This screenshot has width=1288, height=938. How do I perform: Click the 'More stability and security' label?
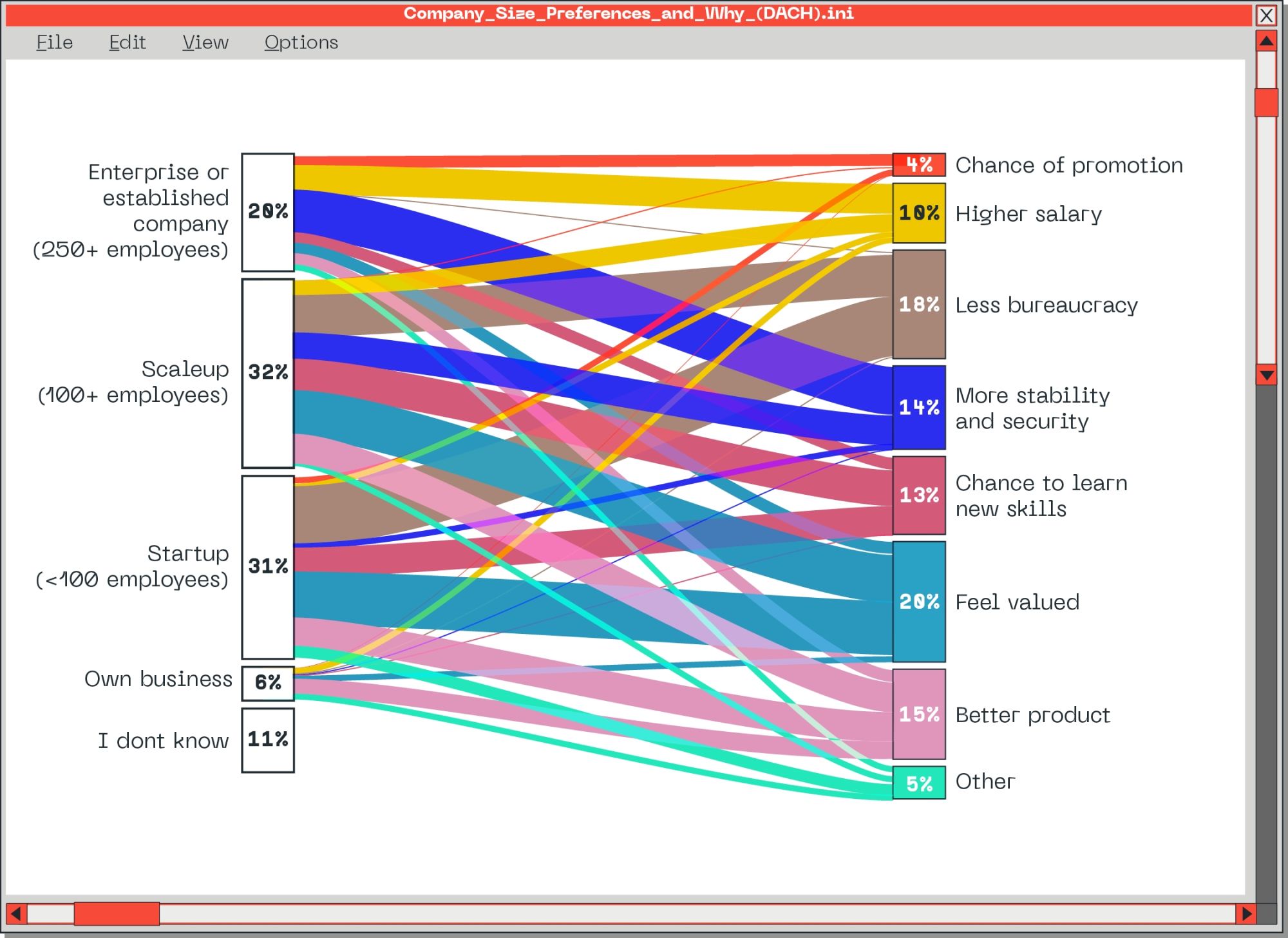(1032, 408)
